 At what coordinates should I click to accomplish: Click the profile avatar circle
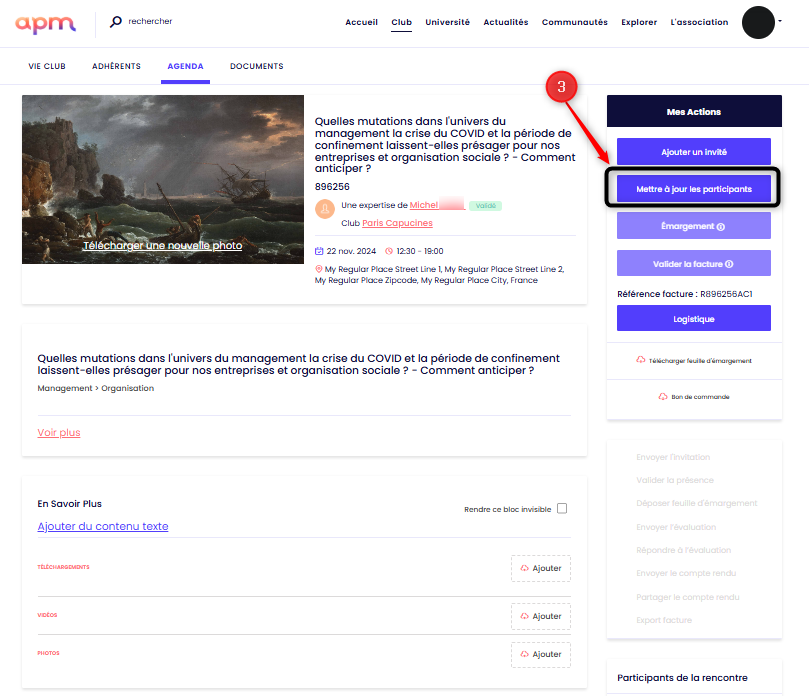tap(758, 22)
